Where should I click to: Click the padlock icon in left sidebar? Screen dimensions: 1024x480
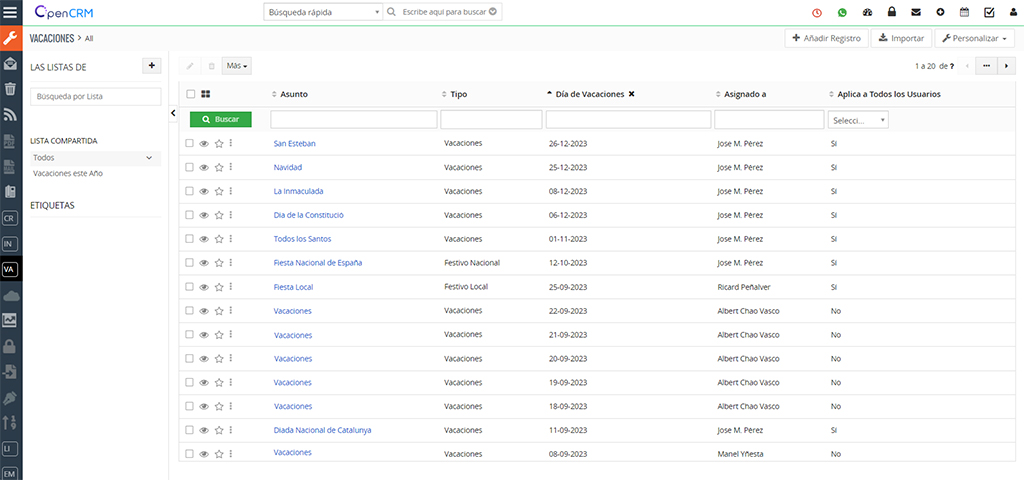[10, 346]
